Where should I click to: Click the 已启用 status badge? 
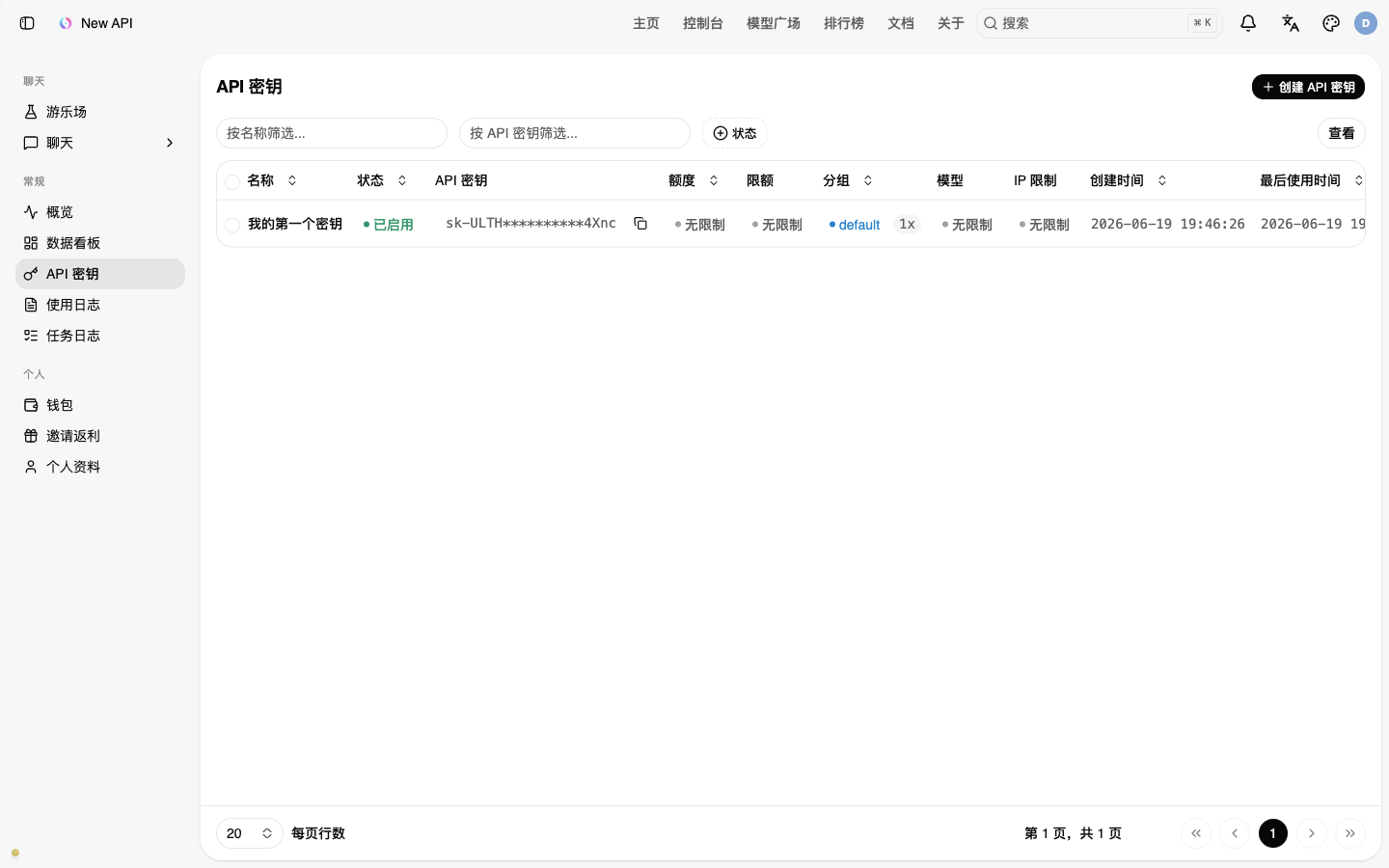388,225
